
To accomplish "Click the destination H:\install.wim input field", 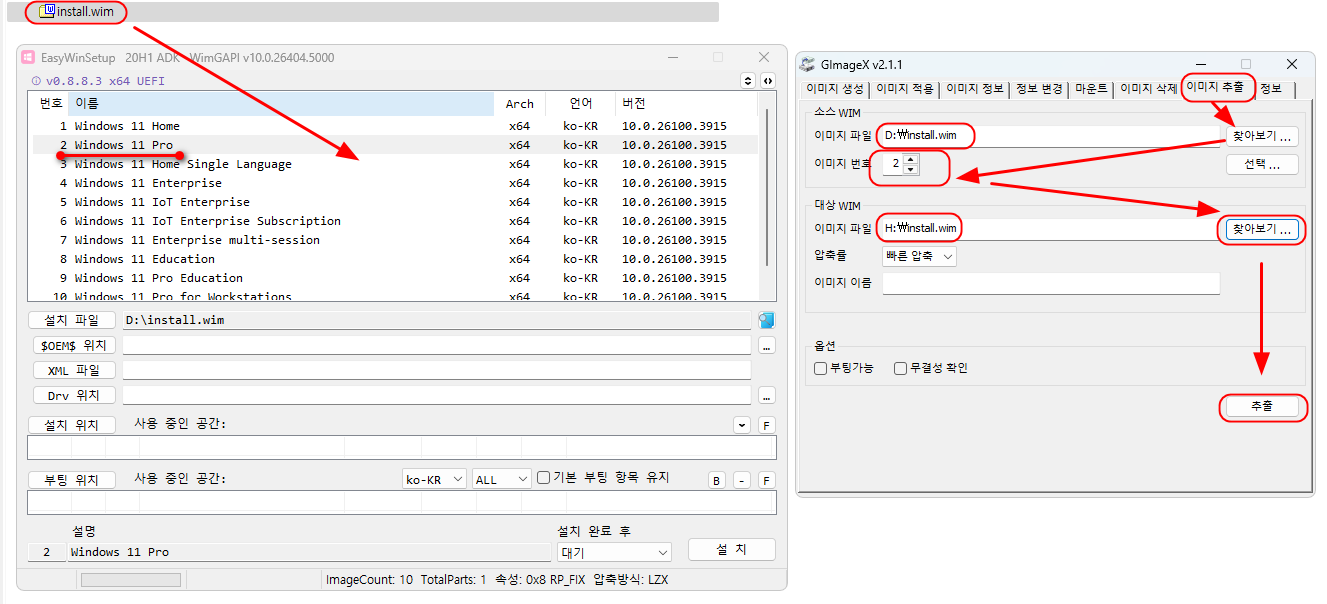I will [1049, 229].
